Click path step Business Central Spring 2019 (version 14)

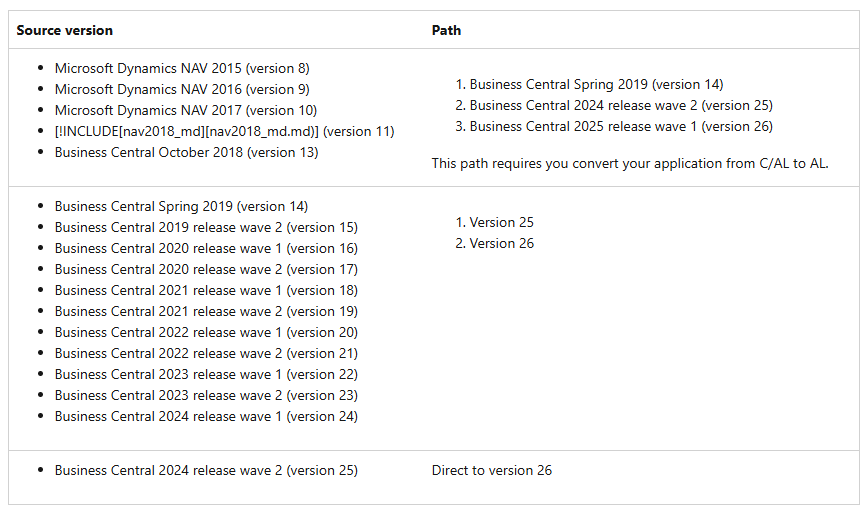point(596,84)
